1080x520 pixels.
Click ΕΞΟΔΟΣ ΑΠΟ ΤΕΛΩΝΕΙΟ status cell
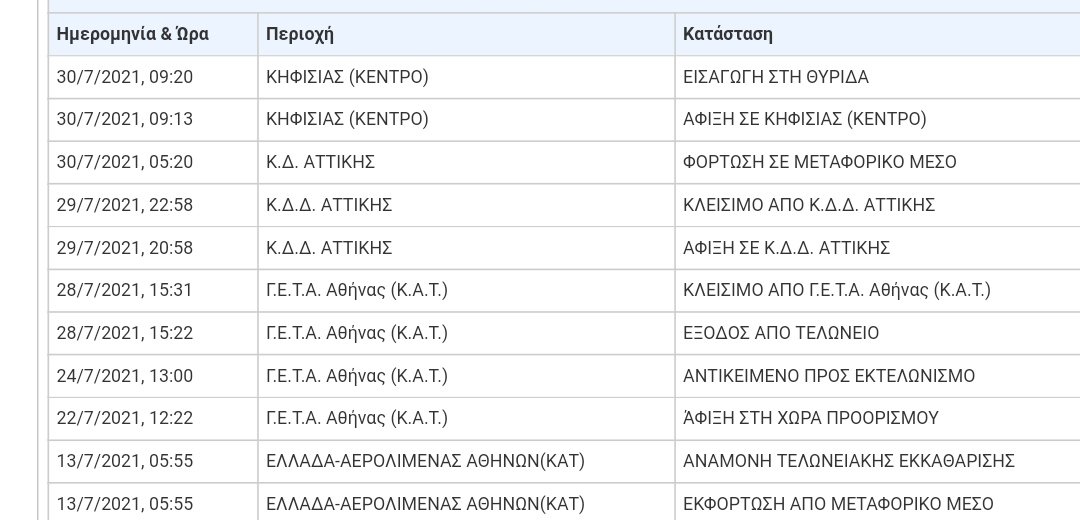(x=878, y=333)
